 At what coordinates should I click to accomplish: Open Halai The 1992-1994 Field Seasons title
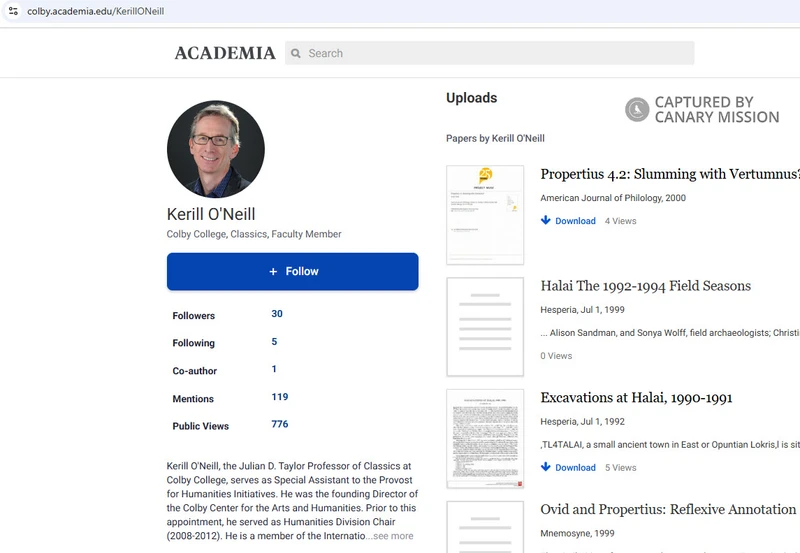pyautogui.click(x=645, y=286)
